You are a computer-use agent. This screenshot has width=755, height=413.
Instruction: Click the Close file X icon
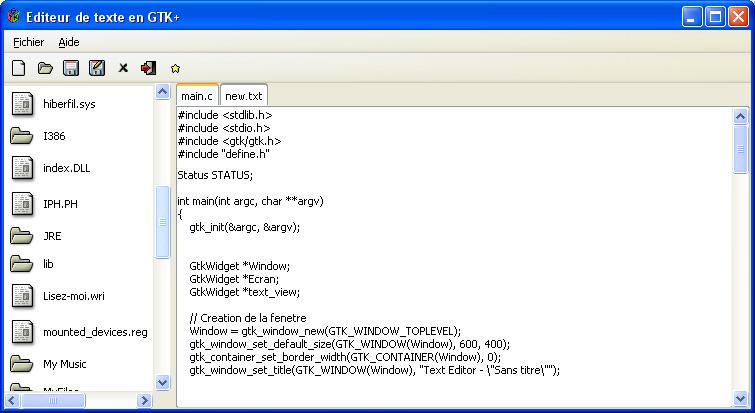coord(123,68)
